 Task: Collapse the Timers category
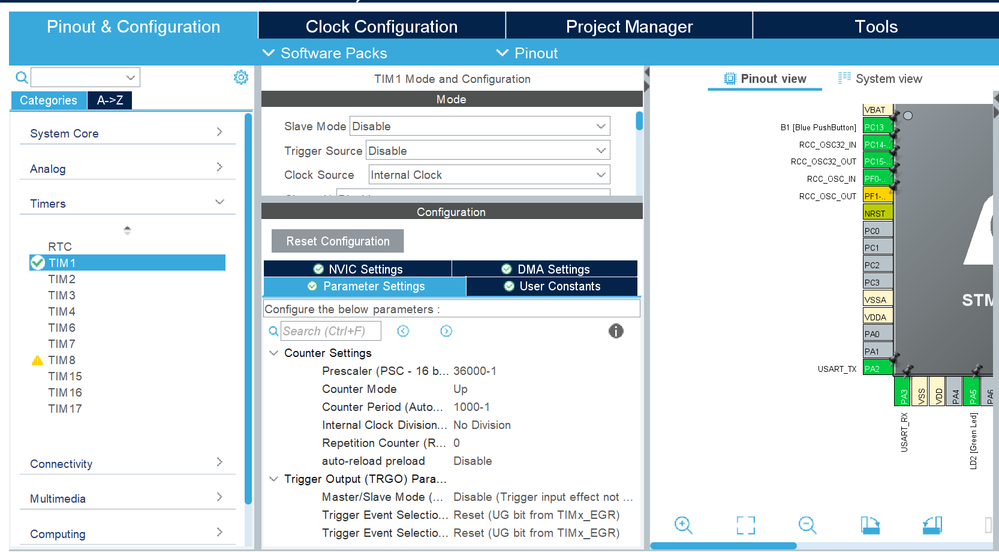coord(127,203)
